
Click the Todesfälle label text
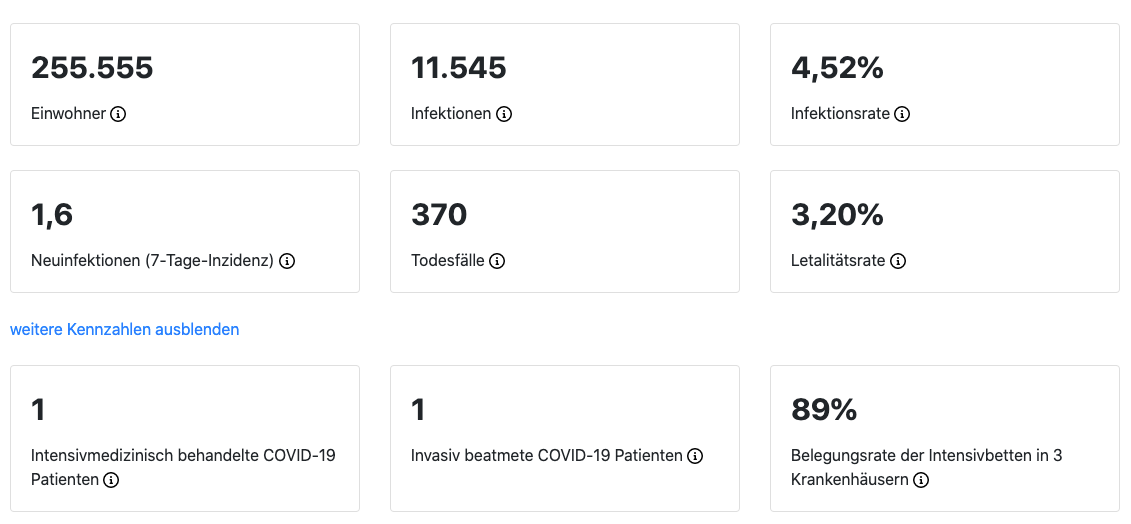(447, 261)
